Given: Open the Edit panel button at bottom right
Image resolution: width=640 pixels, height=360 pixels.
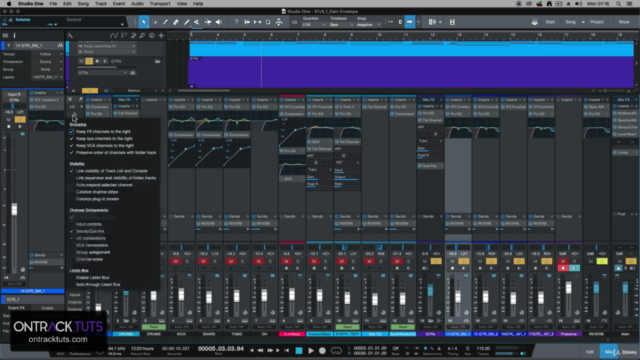Looking at the screenshot, I should click(x=590, y=351).
